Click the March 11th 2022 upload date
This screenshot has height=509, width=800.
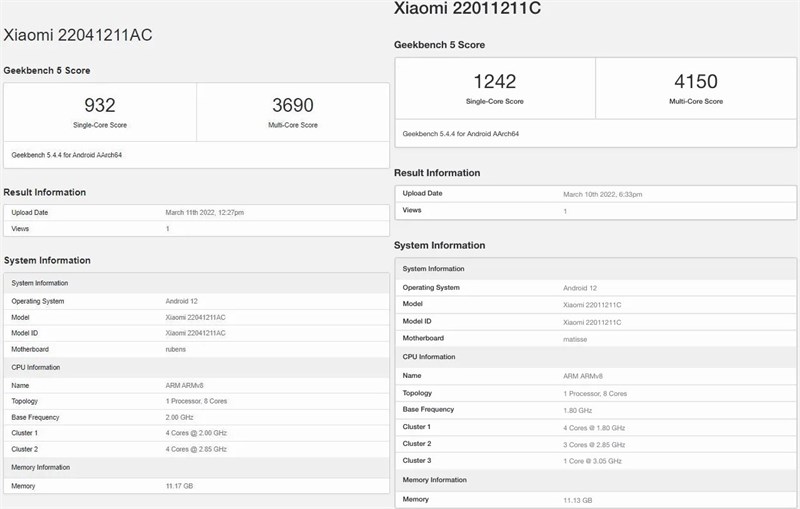click(204, 212)
